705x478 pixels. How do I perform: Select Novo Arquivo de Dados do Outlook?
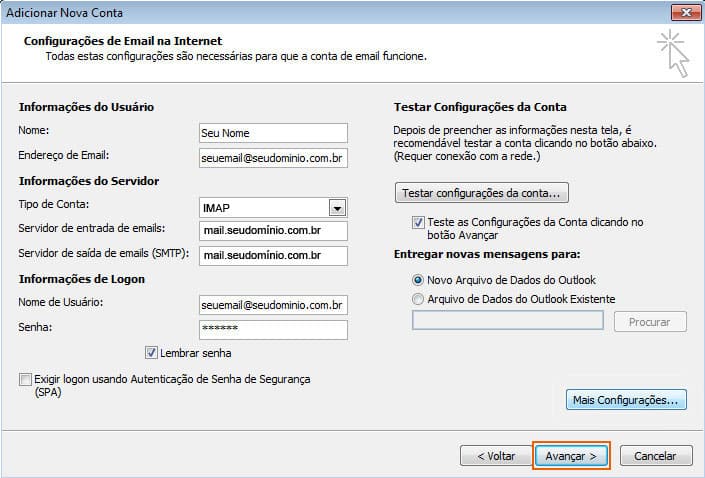[418, 280]
